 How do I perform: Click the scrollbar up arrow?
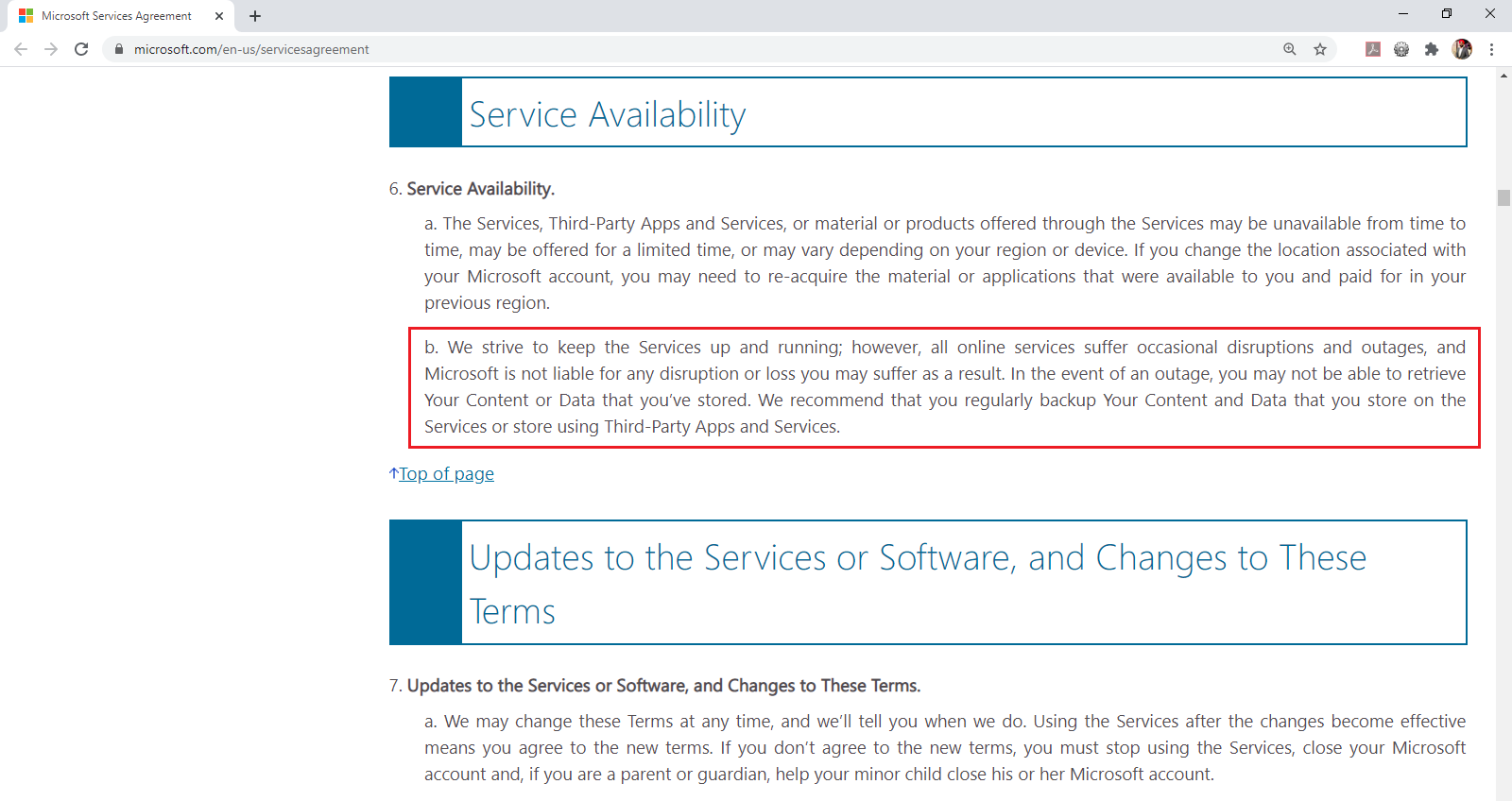1503,75
